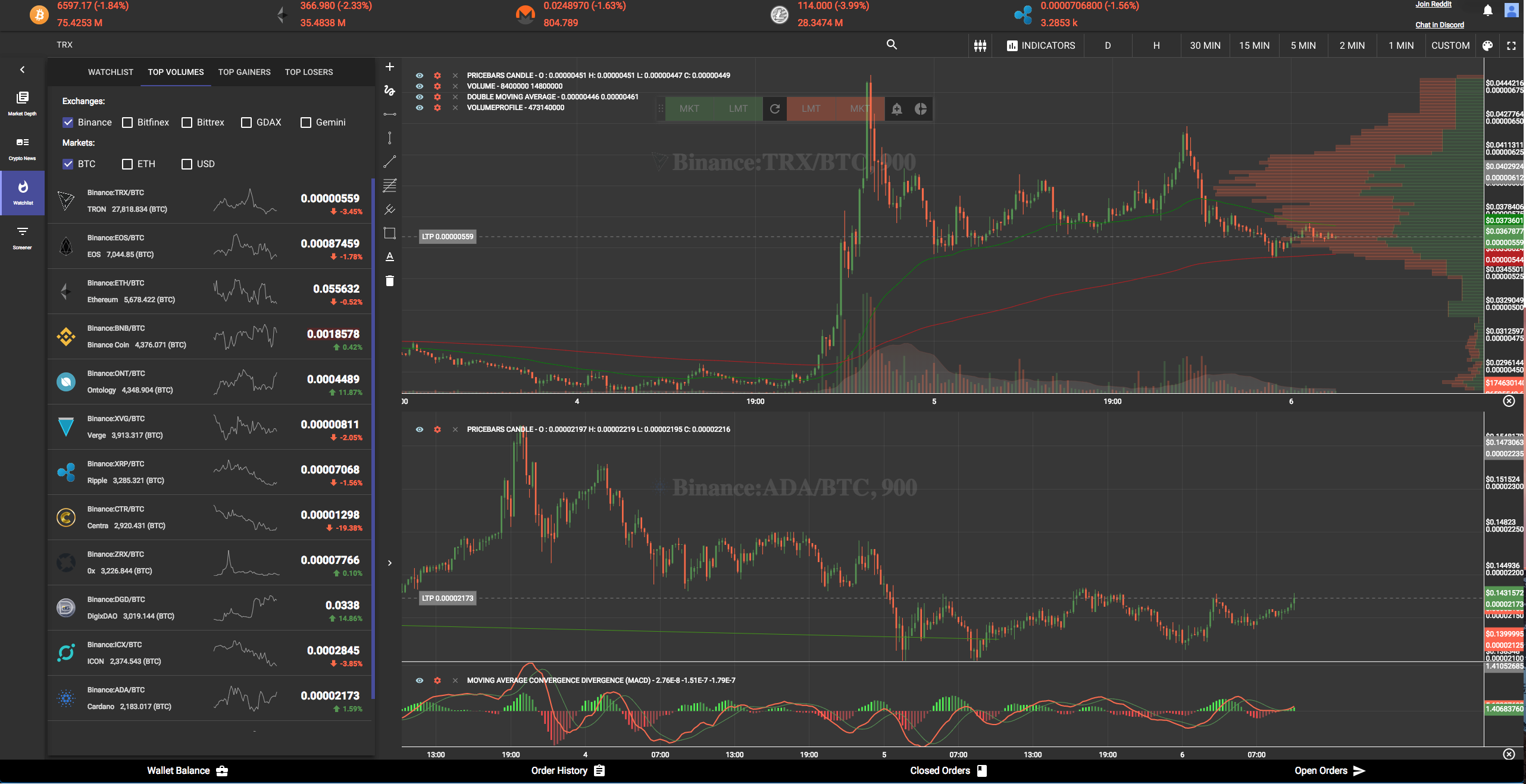Click the refresh icon in order bar
The image size is (1526, 784).
point(774,109)
